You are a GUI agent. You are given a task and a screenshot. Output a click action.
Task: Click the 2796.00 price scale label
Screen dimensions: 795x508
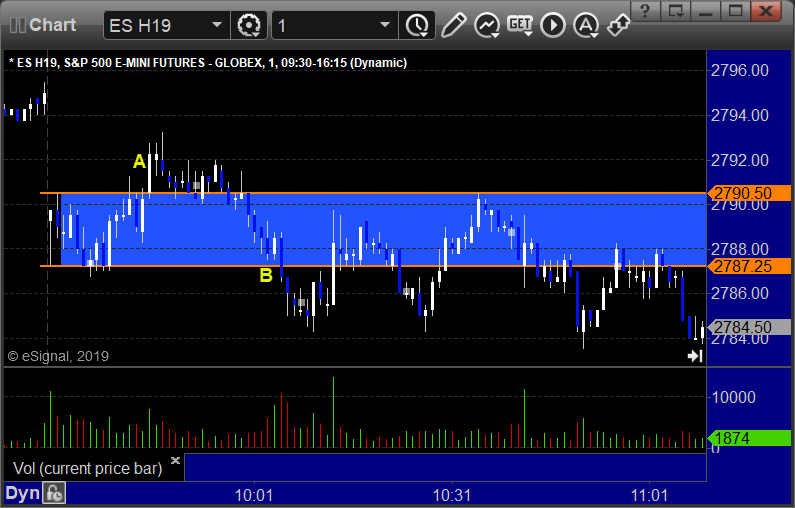click(x=740, y=70)
